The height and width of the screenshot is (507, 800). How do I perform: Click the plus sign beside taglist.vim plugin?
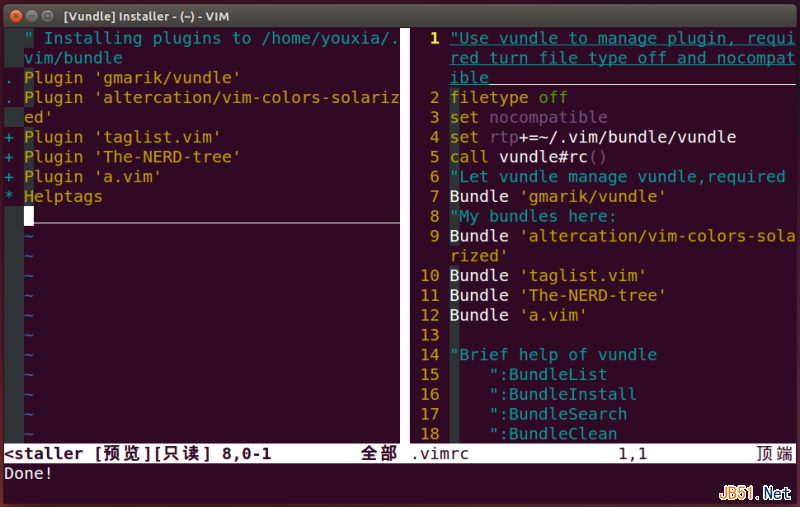coord(9,138)
